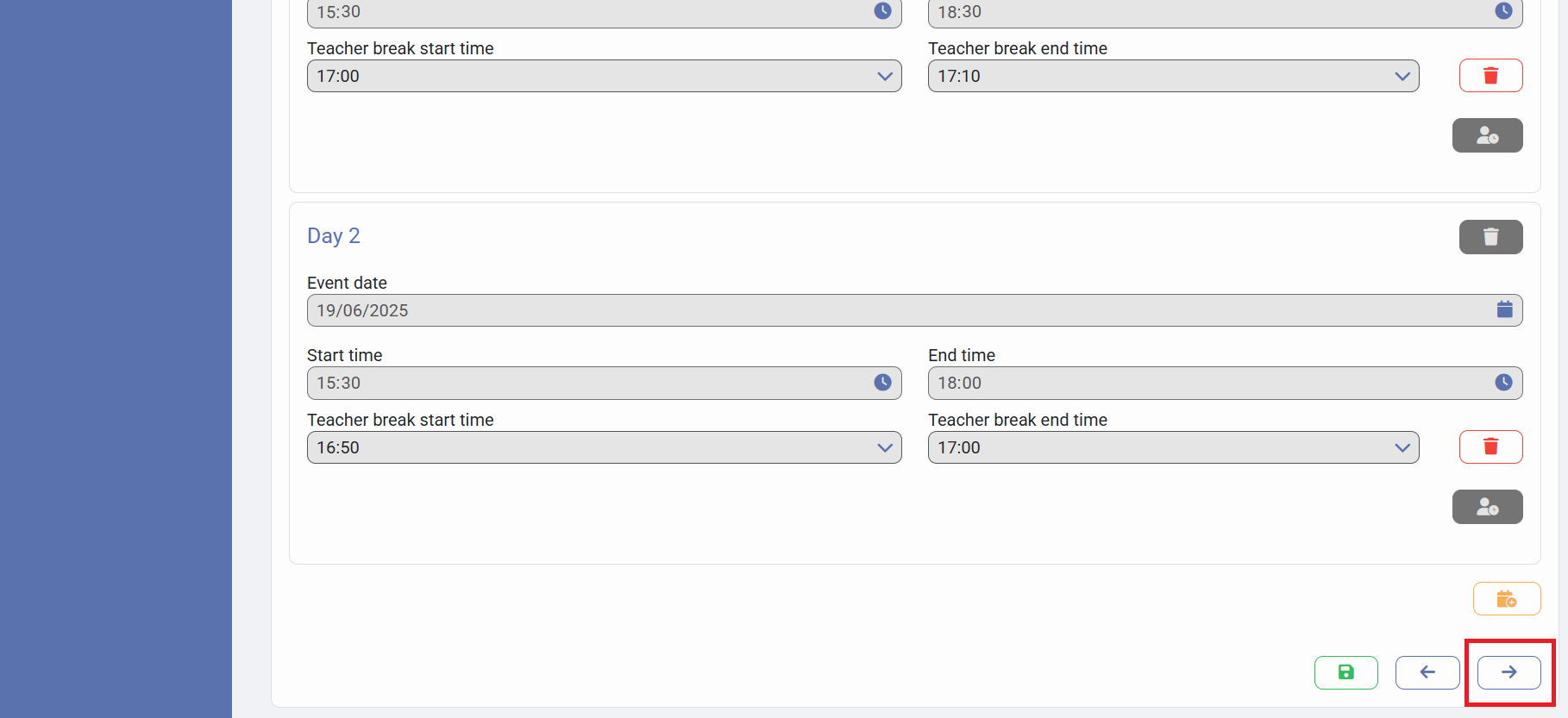
Task: Remove the 17:00–17:10 teacher break
Action: [x=1490, y=76]
